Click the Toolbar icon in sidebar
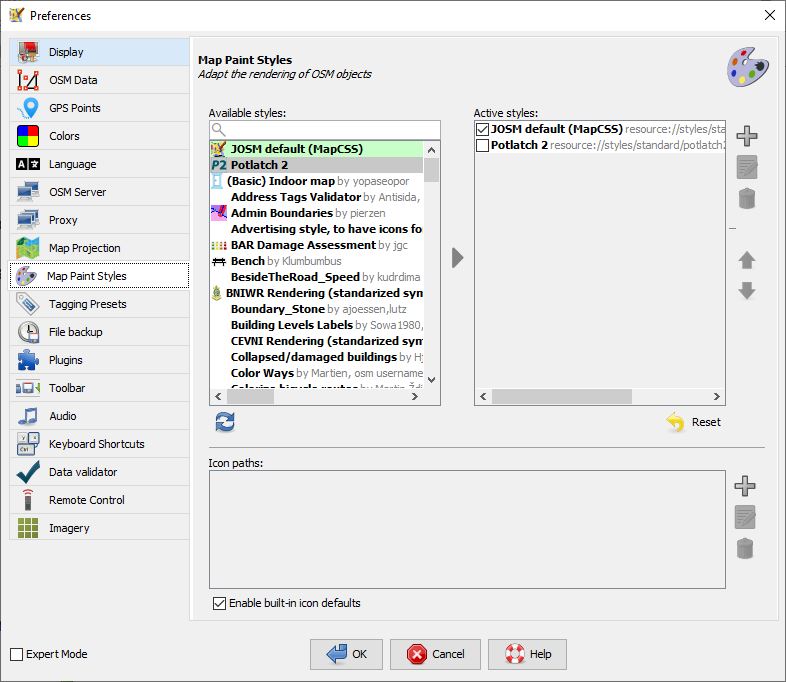Image resolution: width=786 pixels, height=682 pixels. (28, 388)
